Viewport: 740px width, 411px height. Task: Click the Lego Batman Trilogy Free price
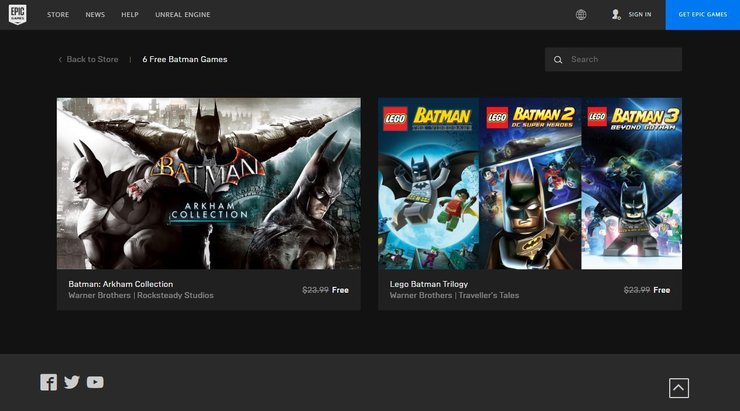pyautogui.click(x=662, y=290)
